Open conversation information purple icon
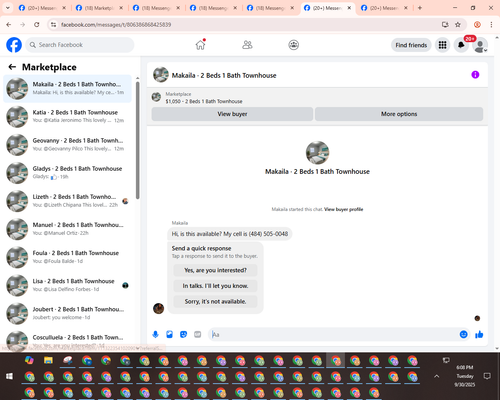The width and height of the screenshot is (500, 400). [475, 75]
